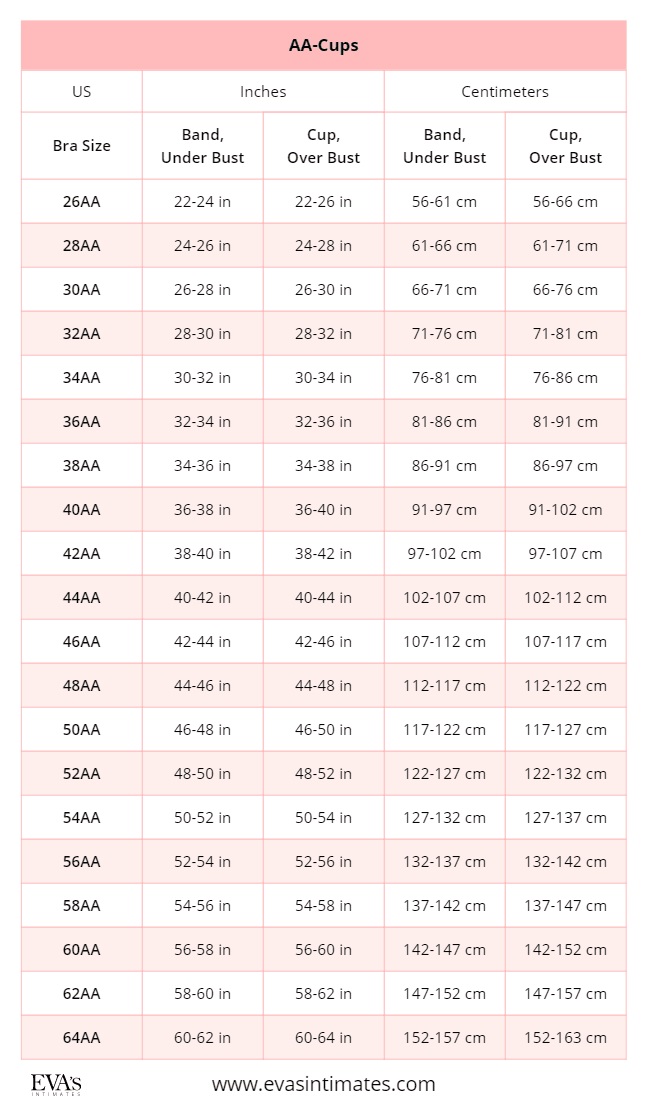This screenshot has height=1116, width=647.
Task: Select the 50AA size row label
Action: [x=82, y=729]
